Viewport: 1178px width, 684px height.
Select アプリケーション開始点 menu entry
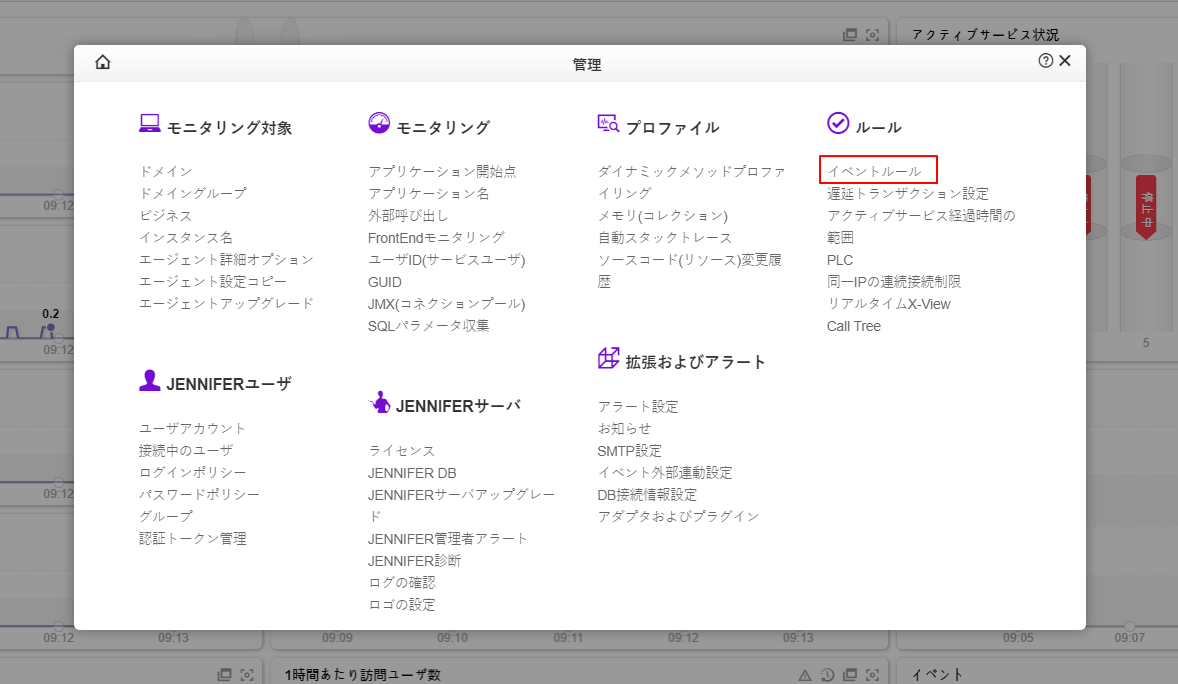[x=442, y=171]
